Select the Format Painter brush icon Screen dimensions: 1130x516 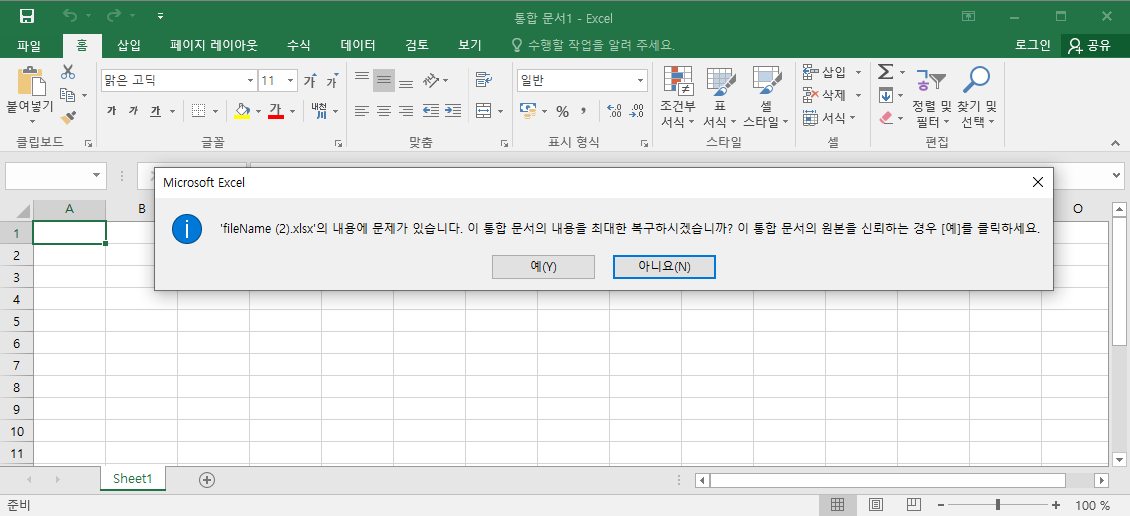point(68,117)
